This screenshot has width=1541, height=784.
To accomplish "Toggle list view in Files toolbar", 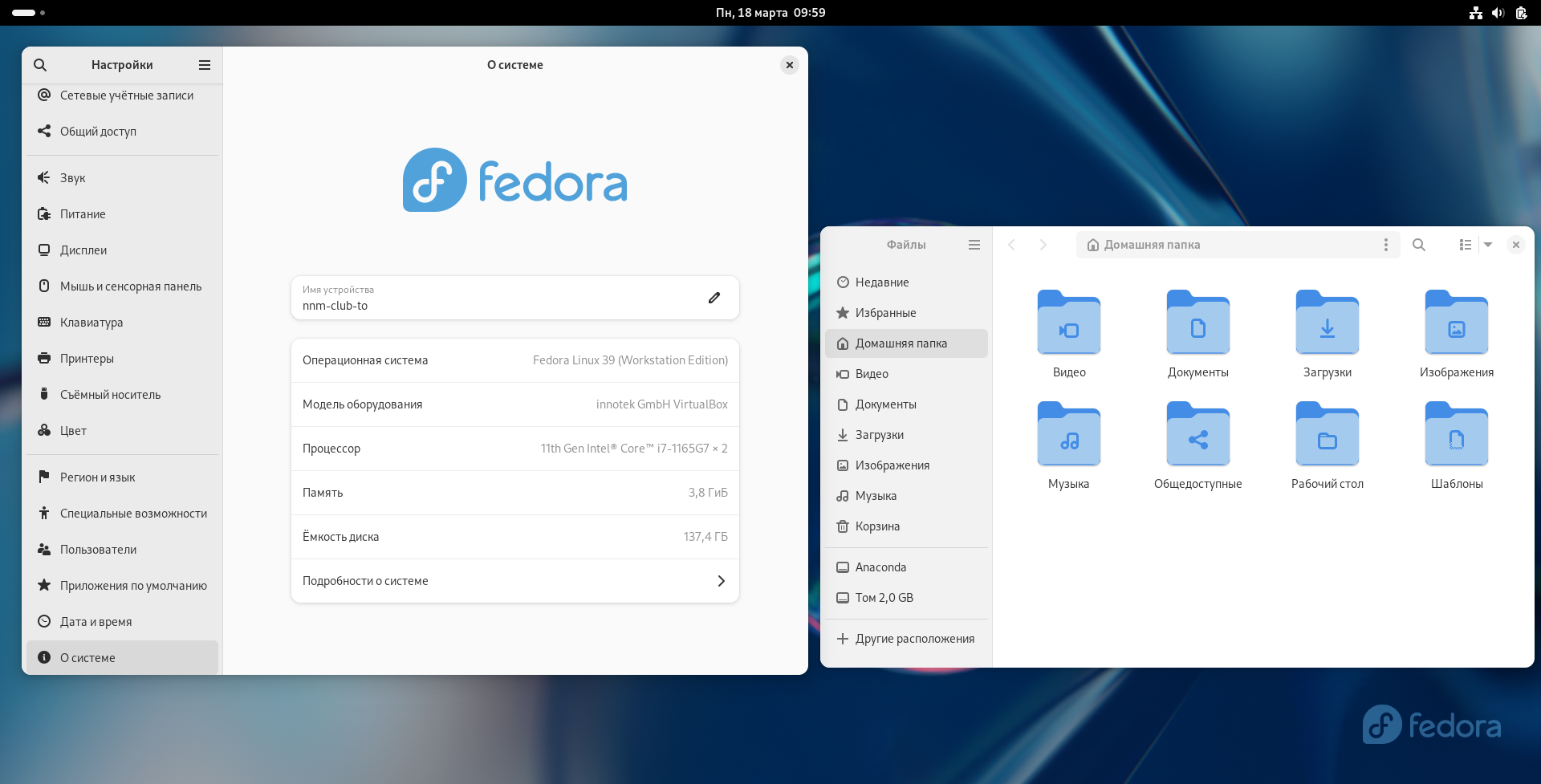I will [x=1464, y=245].
